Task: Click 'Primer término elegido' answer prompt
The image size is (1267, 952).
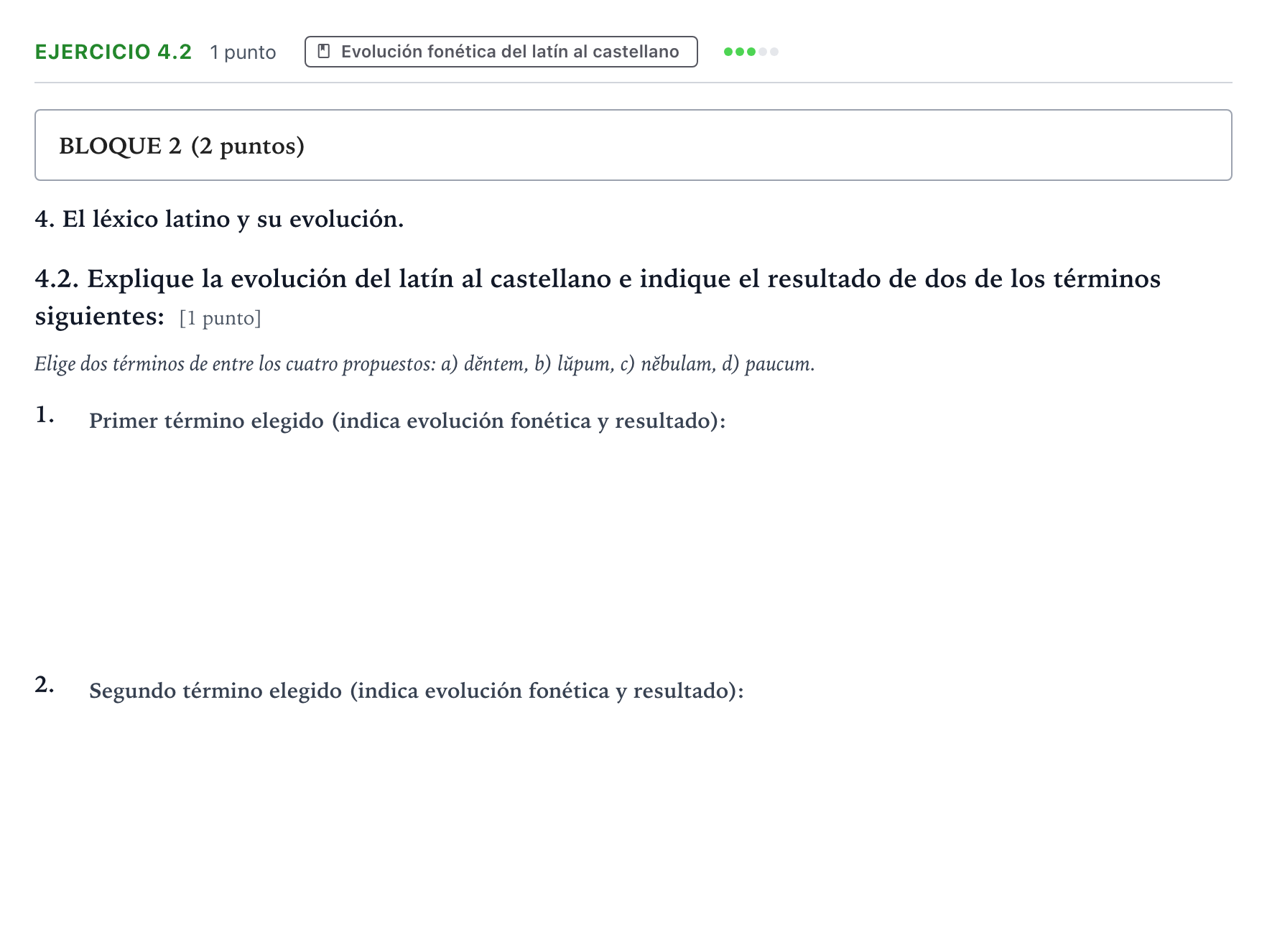Action: point(407,421)
